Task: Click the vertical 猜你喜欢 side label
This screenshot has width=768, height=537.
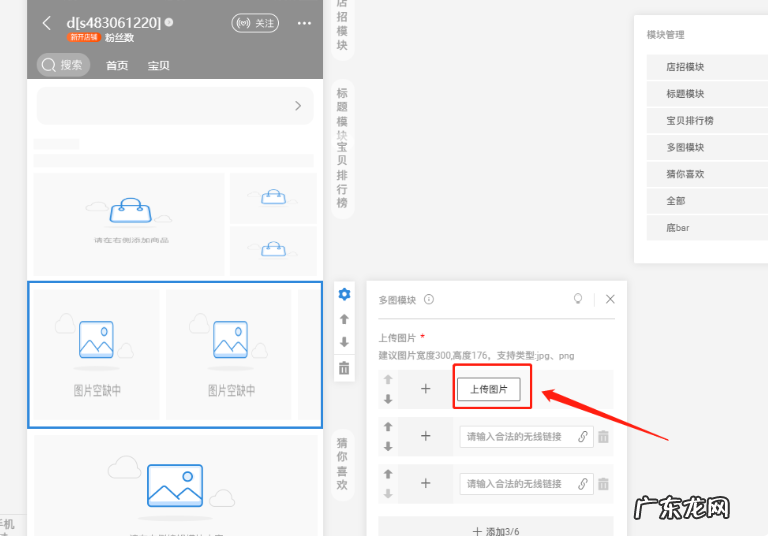Action: 342,464
